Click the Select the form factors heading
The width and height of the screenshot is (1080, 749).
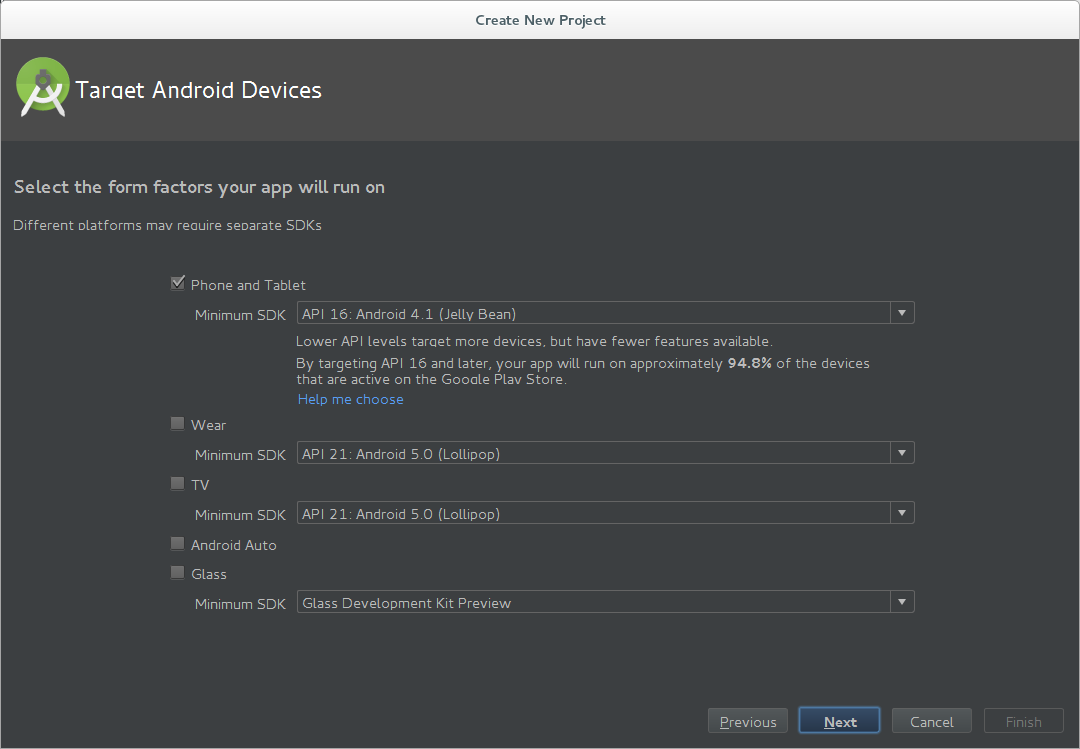[x=199, y=187]
